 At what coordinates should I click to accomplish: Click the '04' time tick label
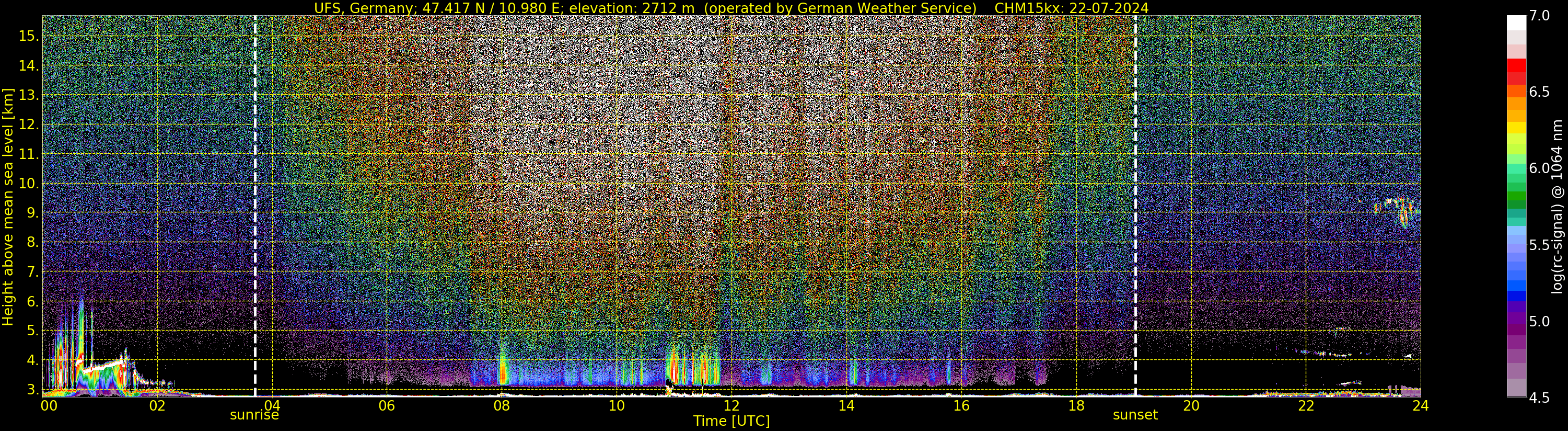(272, 405)
